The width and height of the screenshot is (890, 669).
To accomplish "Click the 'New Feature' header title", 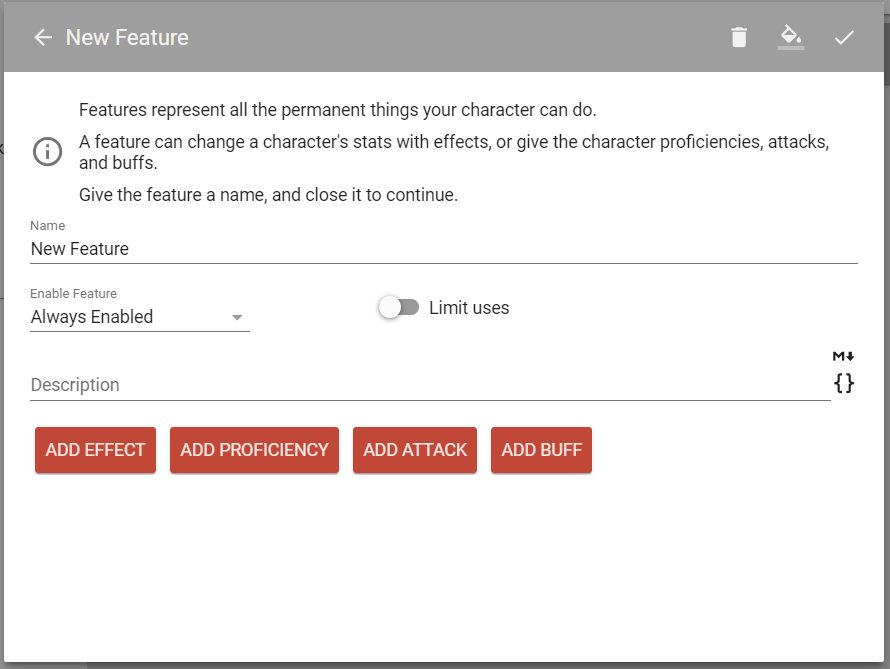I will click(x=127, y=38).
